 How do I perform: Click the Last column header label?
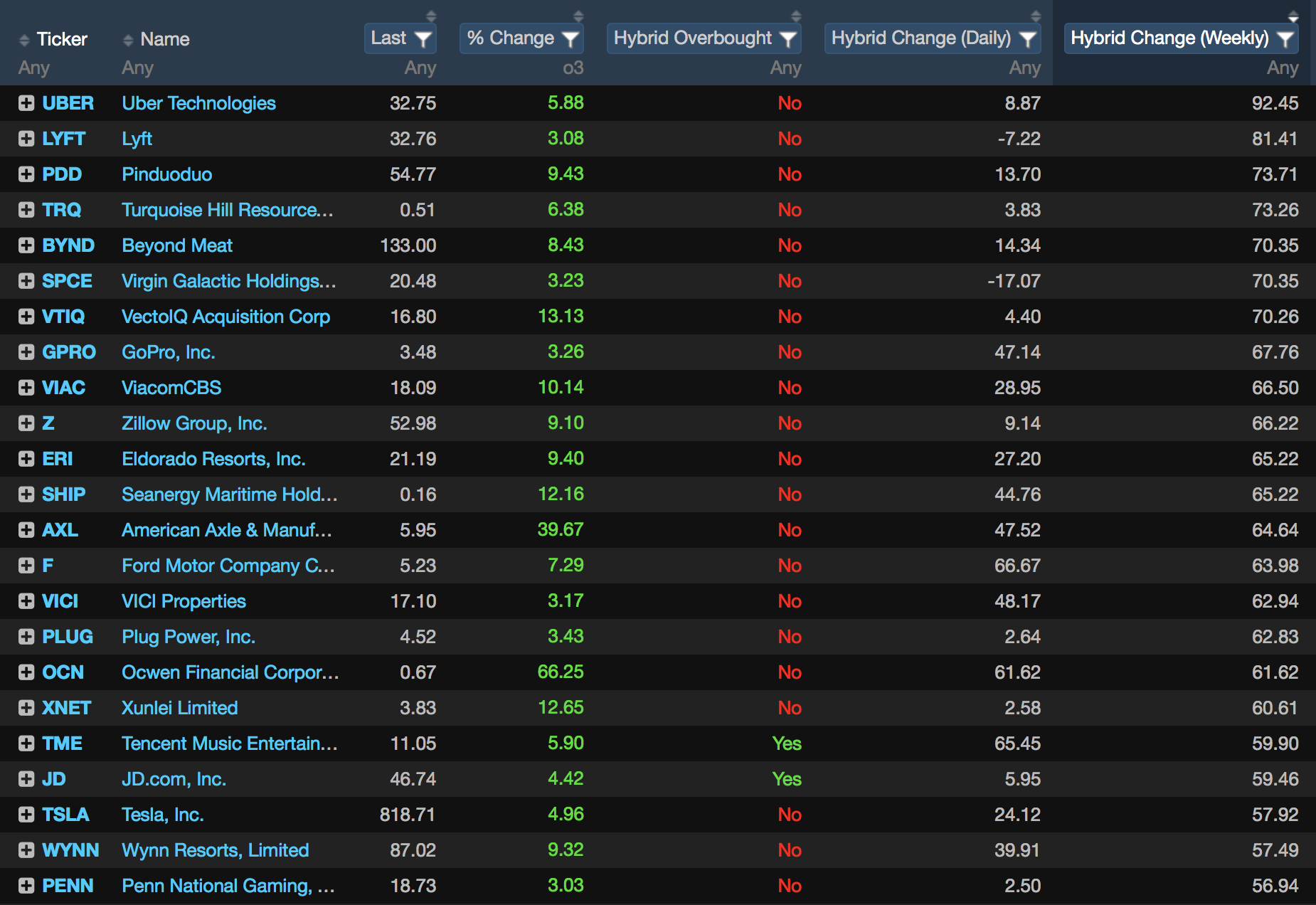click(x=388, y=38)
